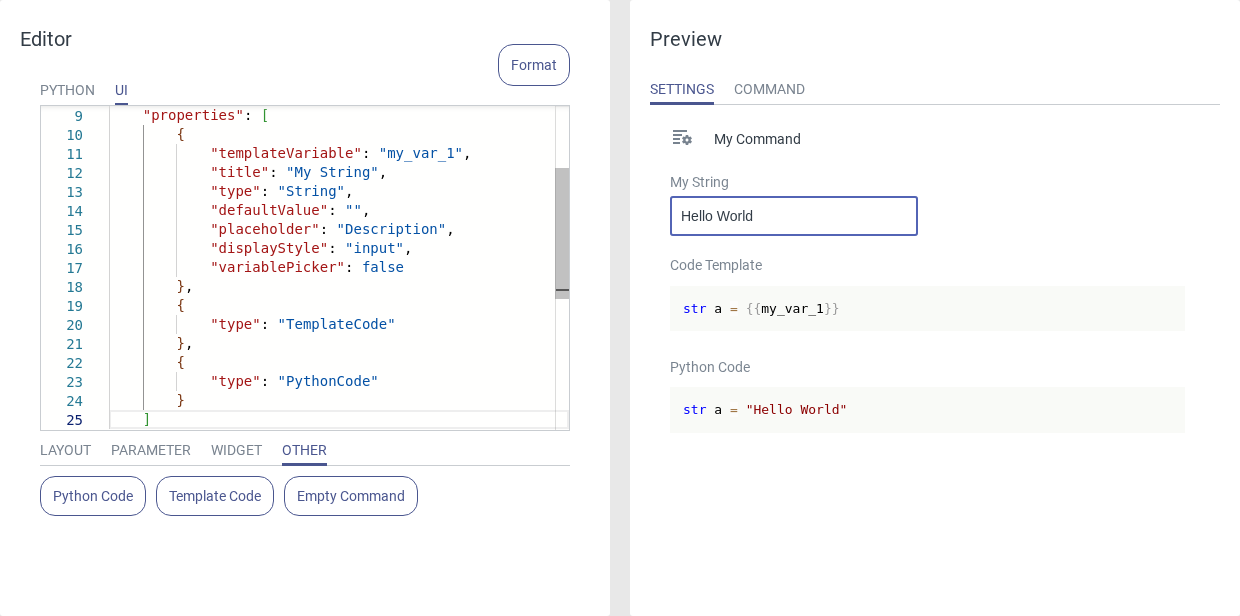Insert the Python Code snippet
1240x616 pixels.
point(93,496)
